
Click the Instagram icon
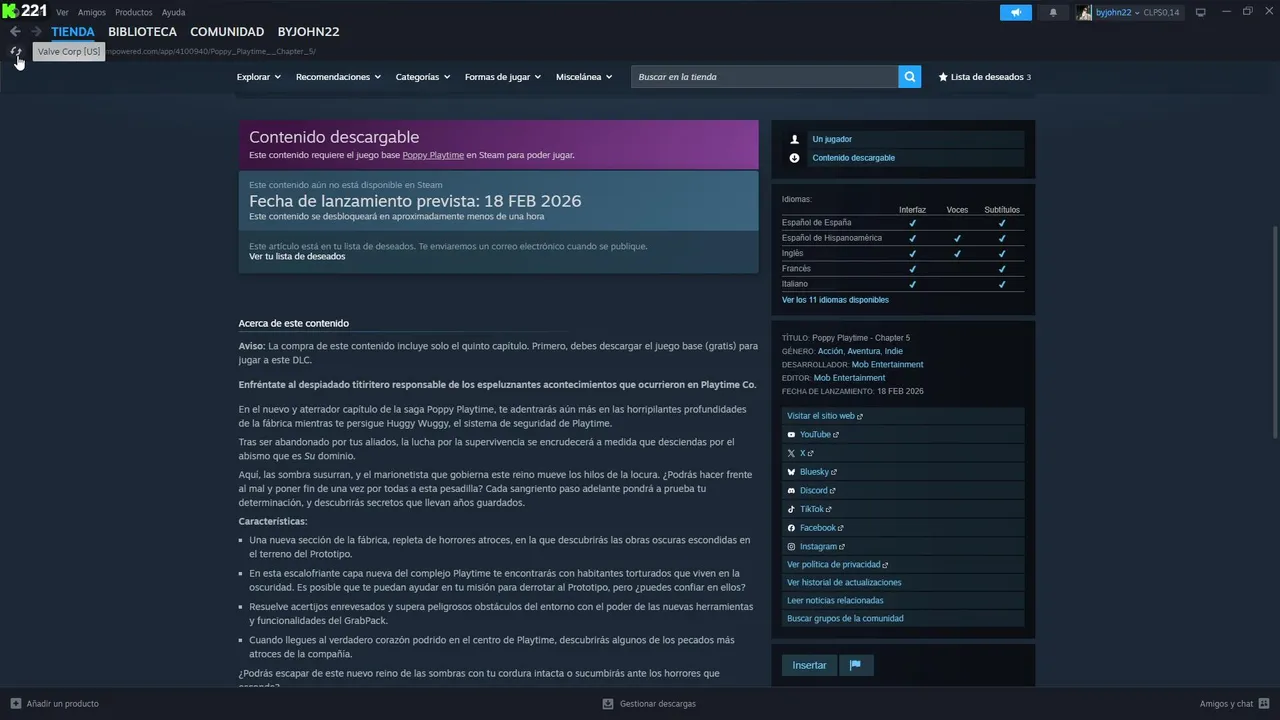(791, 547)
